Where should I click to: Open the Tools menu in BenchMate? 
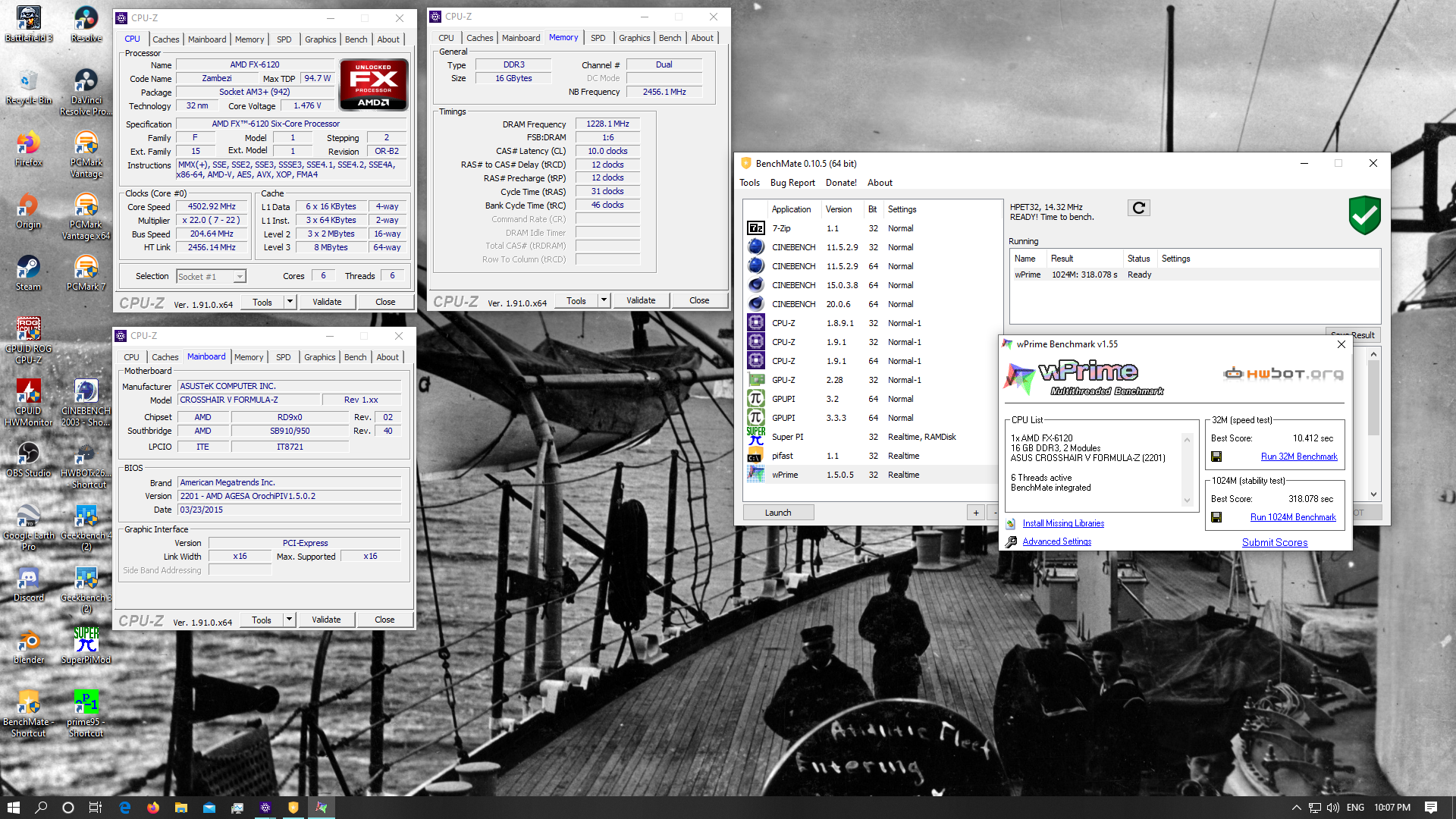click(x=749, y=183)
